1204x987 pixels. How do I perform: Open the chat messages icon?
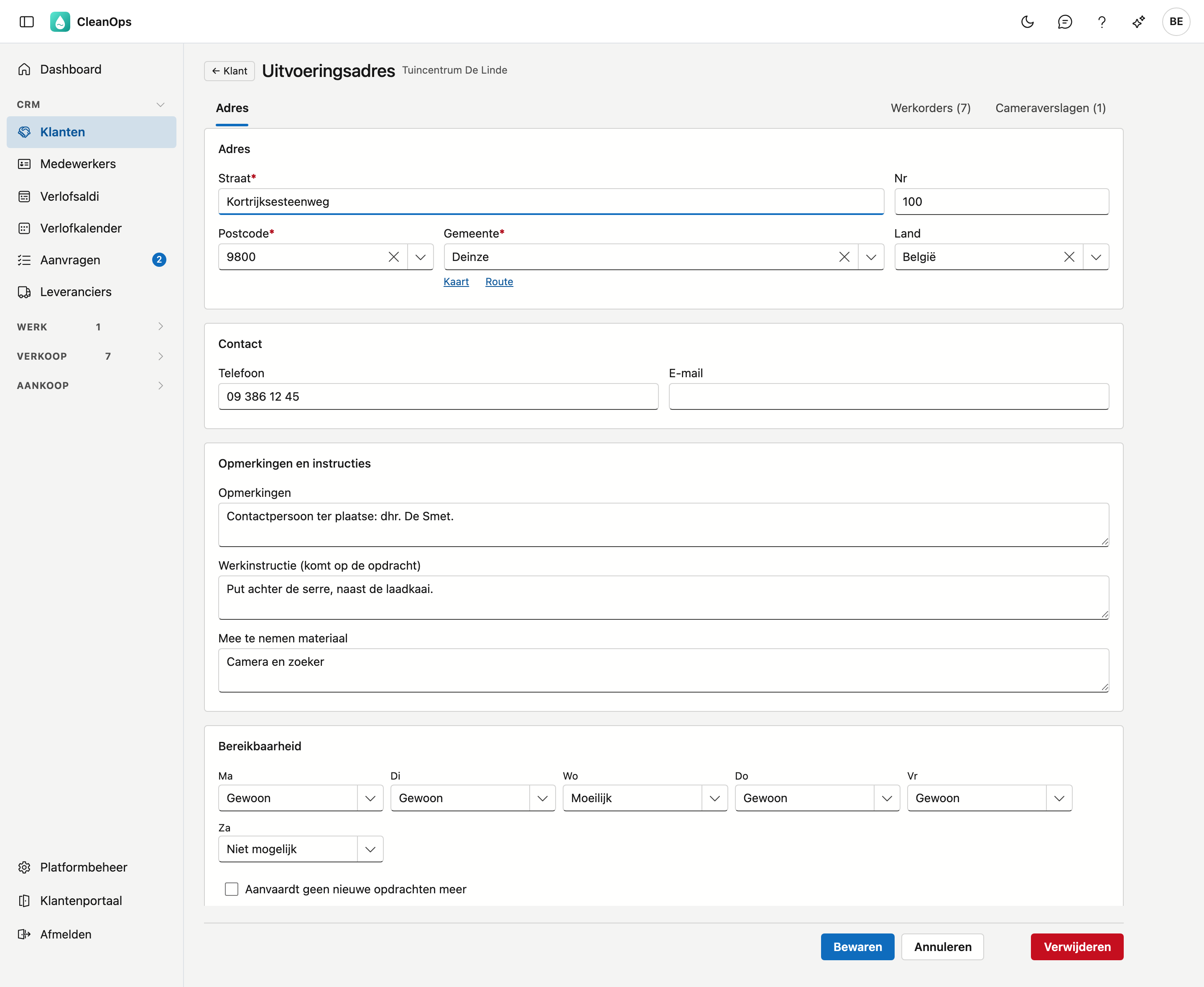pos(1065,22)
